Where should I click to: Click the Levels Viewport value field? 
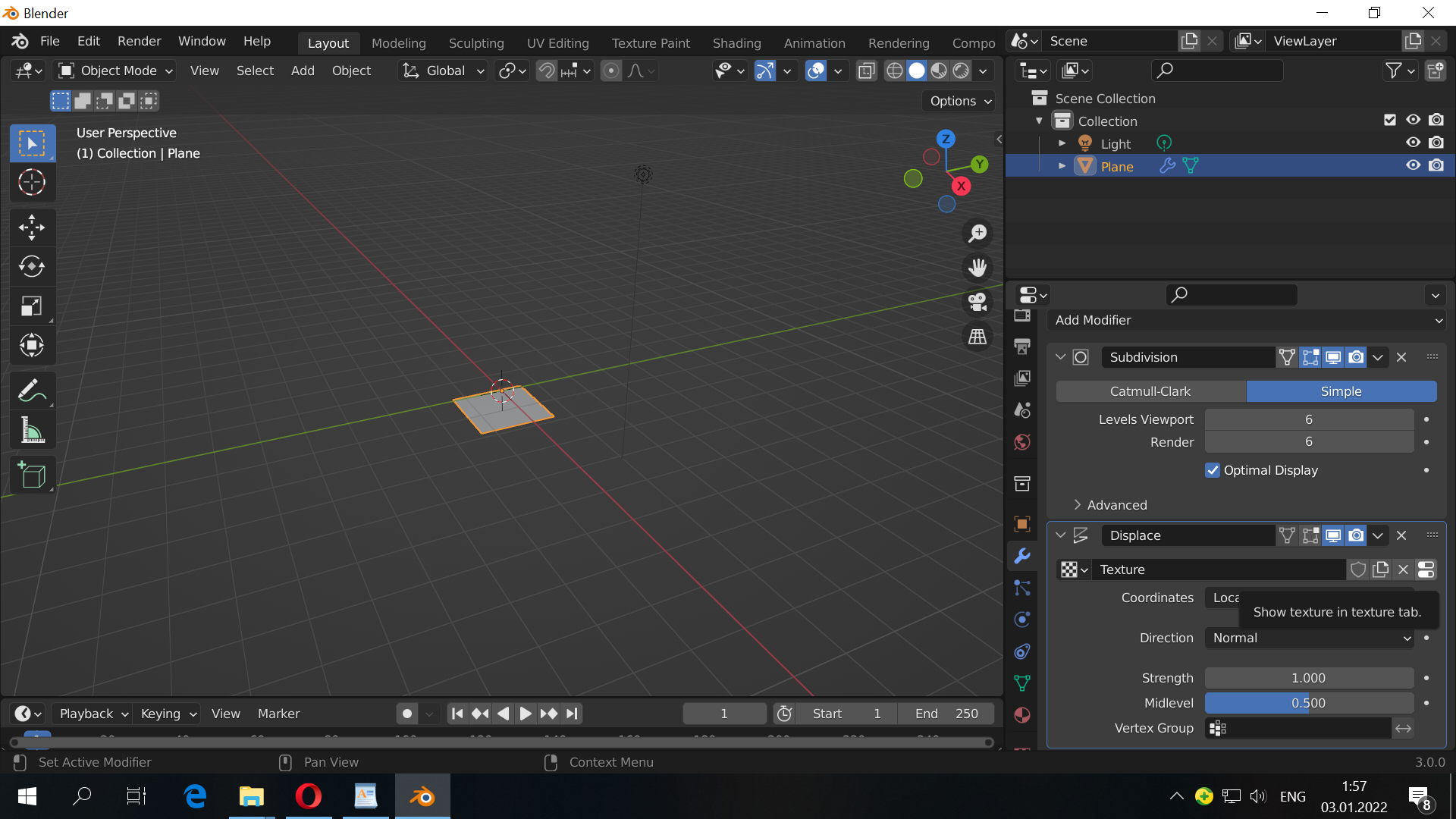pos(1310,419)
